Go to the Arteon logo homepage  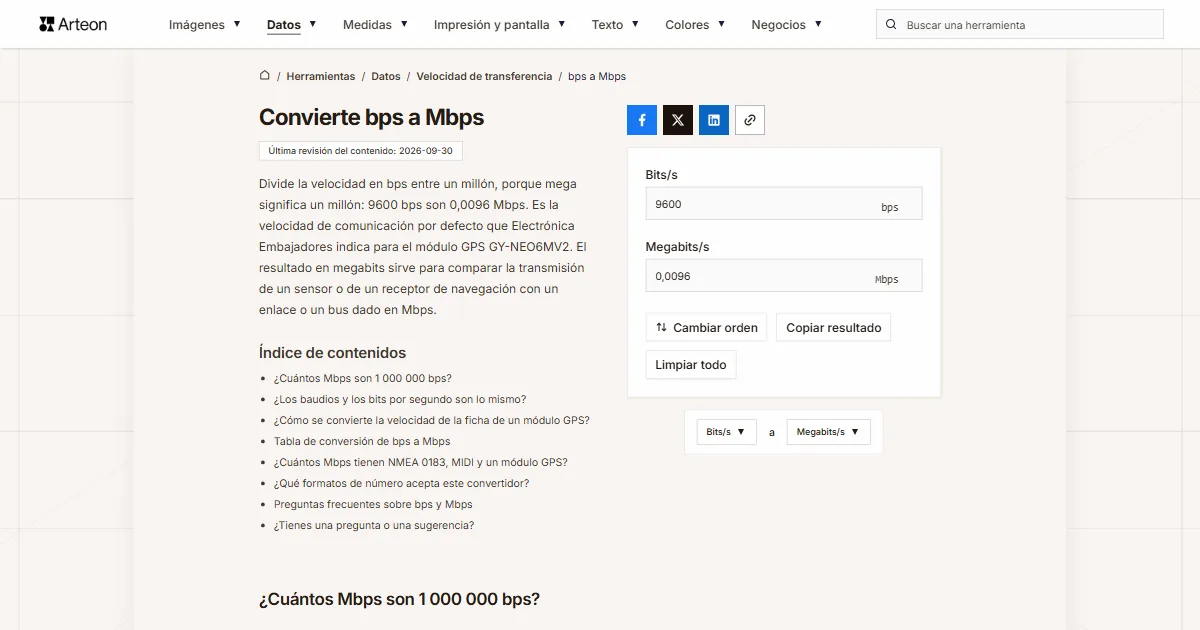73,24
